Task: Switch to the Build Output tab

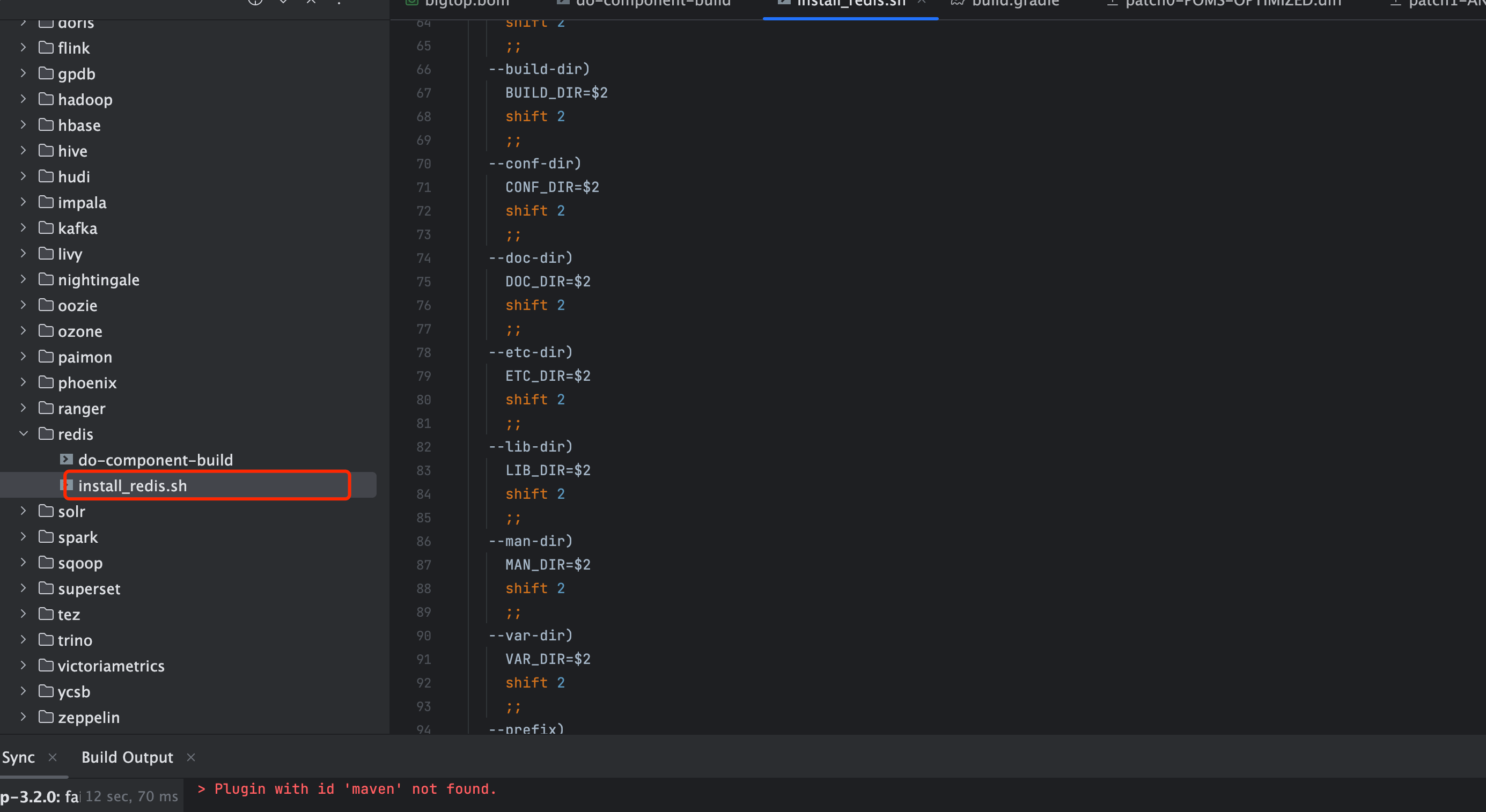Action: (127, 757)
